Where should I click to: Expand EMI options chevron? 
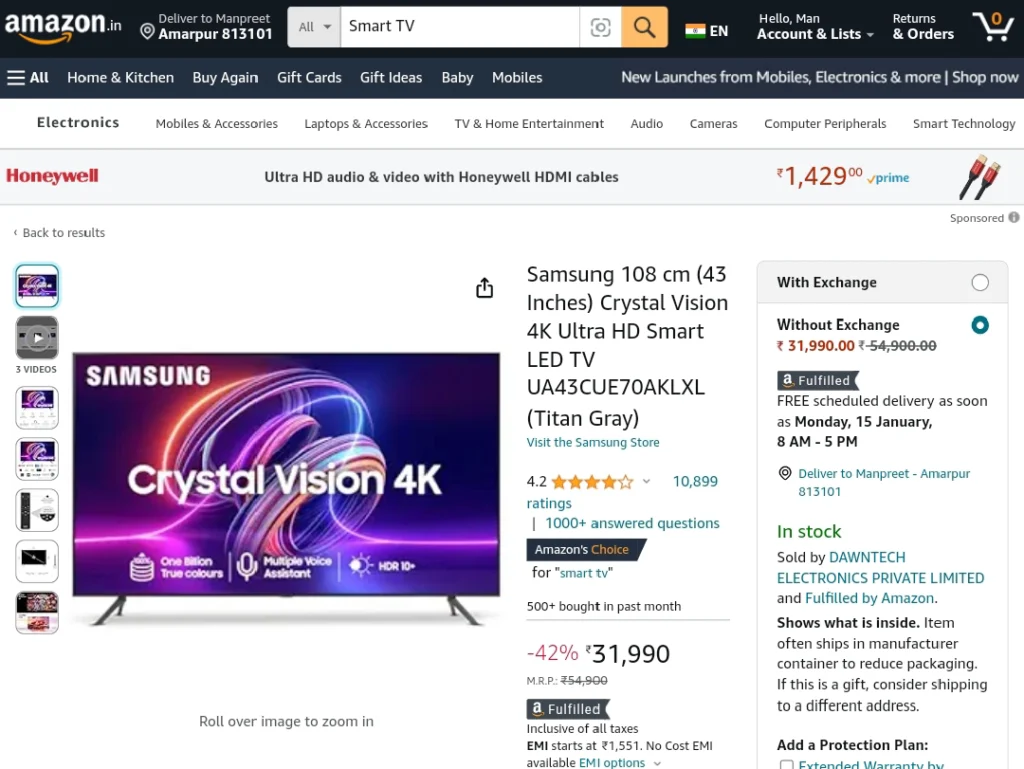[x=657, y=763]
